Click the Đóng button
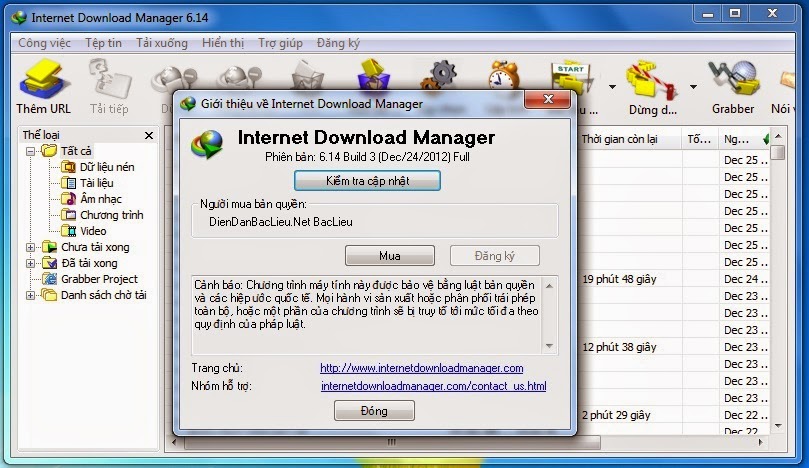This screenshot has height=468, width=809. pyautogui.click(x=374, y=411)
